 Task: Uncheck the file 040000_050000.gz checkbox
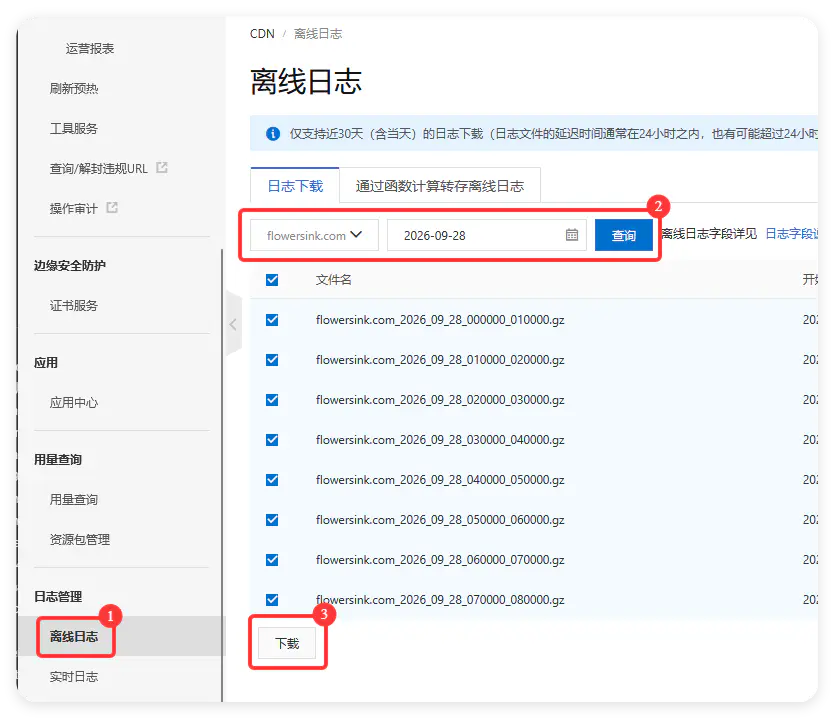pyautogui.click(x=272, y=480)
